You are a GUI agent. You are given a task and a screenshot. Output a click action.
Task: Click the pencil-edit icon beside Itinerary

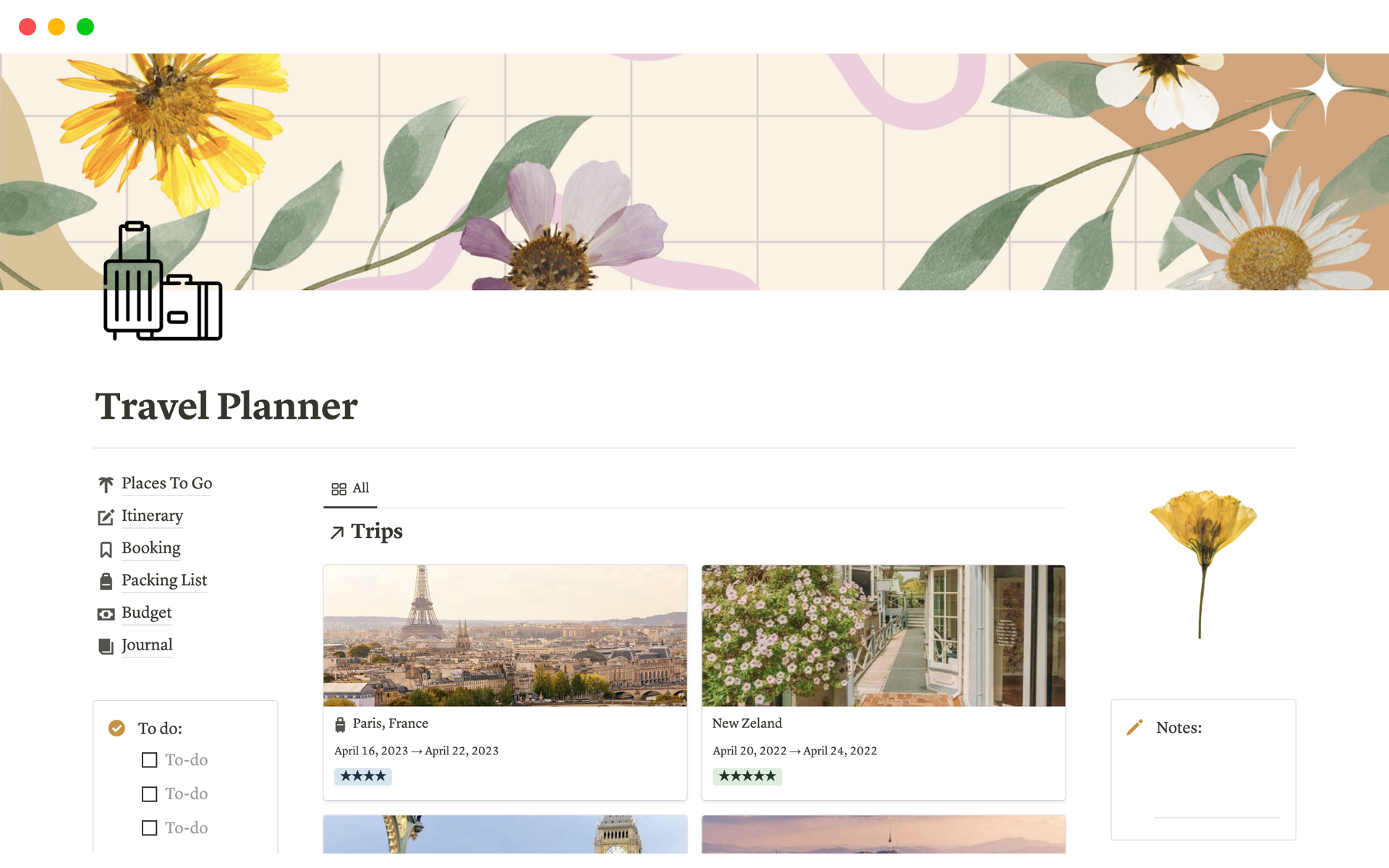pyautogui.click(x=106, y=516)
